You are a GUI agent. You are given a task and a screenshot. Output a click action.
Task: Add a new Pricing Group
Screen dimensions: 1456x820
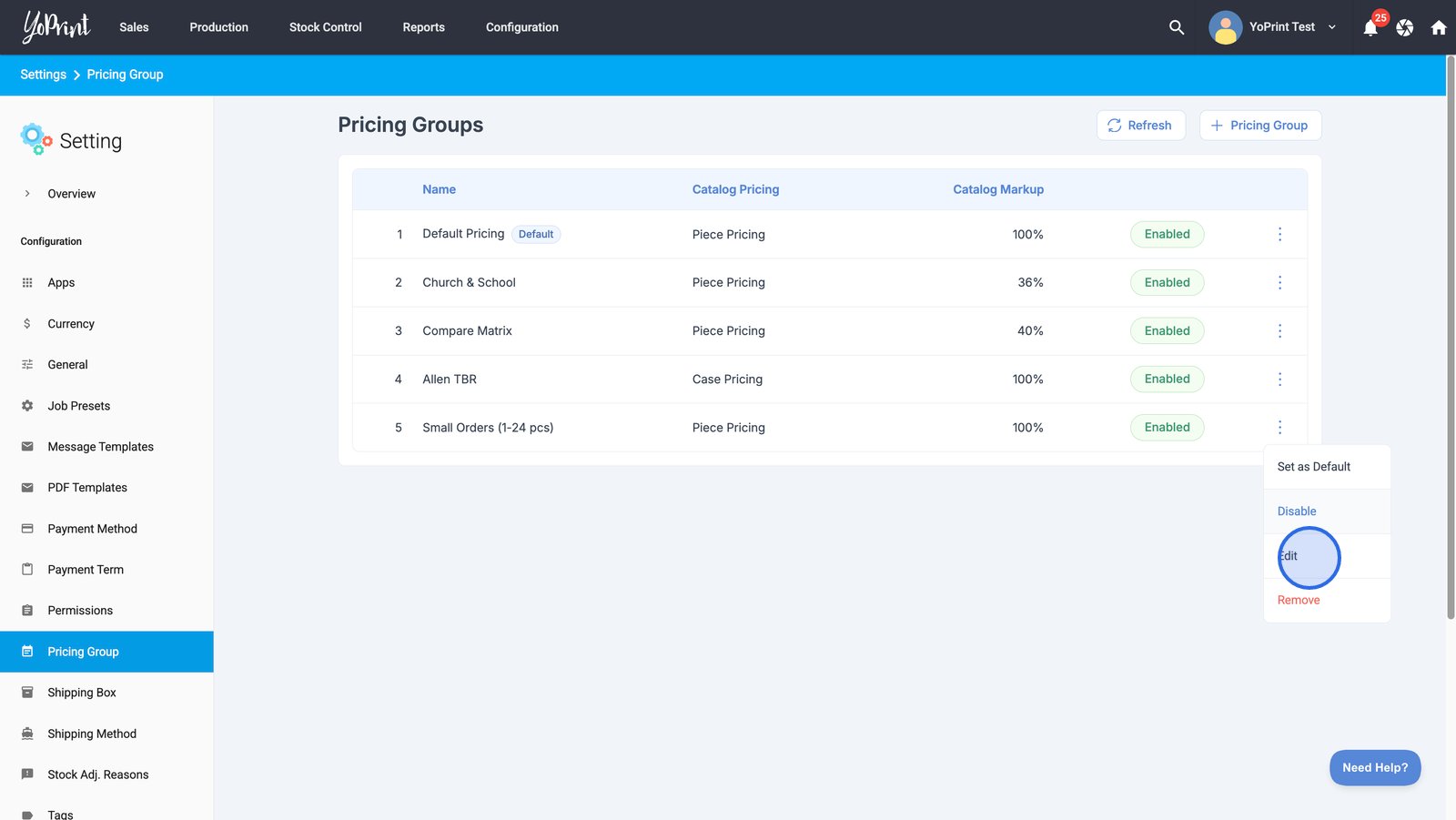click(1259, 126)
